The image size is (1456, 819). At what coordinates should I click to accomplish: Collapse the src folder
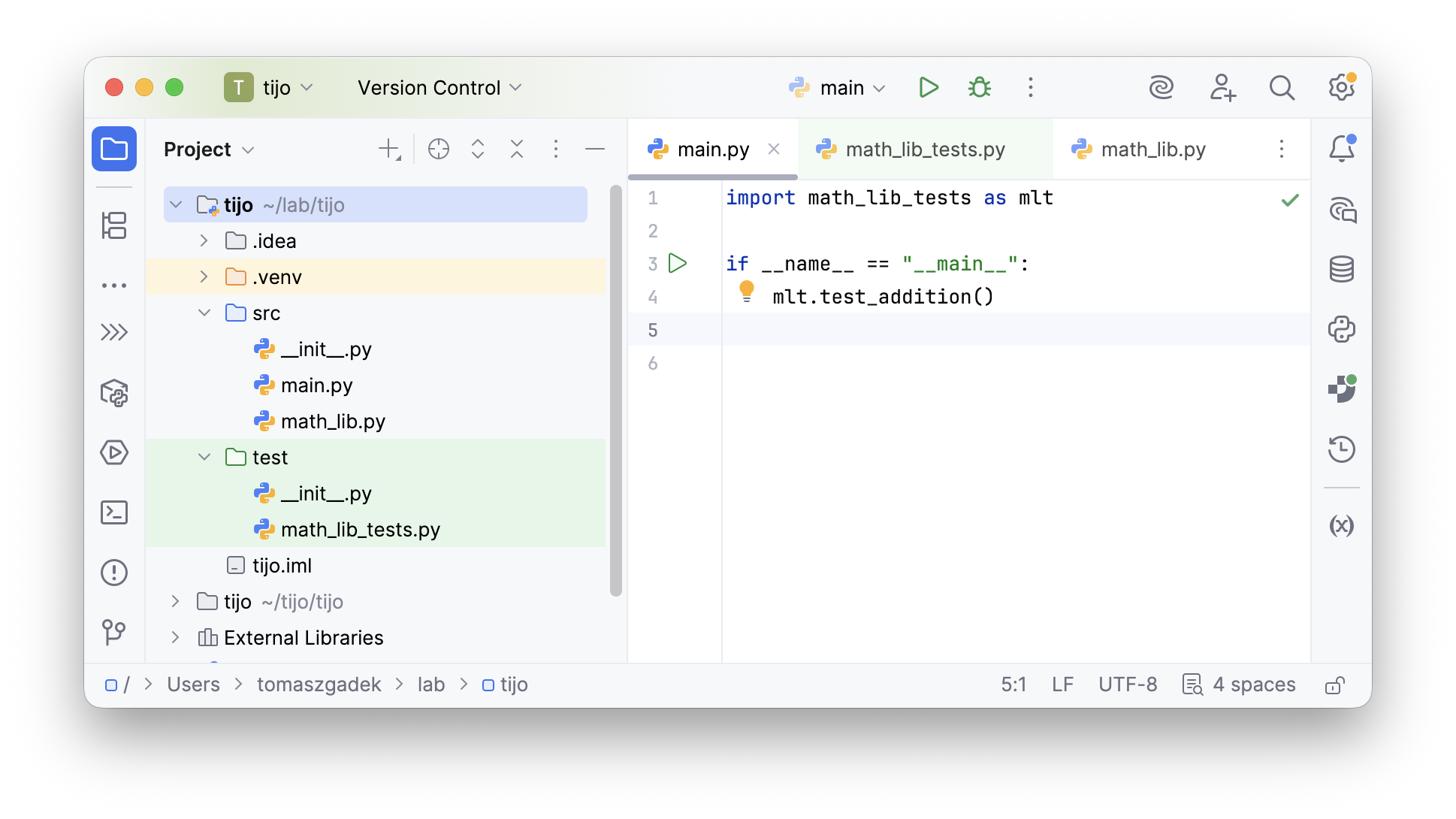pyautogui.click(x=204, y=313)
